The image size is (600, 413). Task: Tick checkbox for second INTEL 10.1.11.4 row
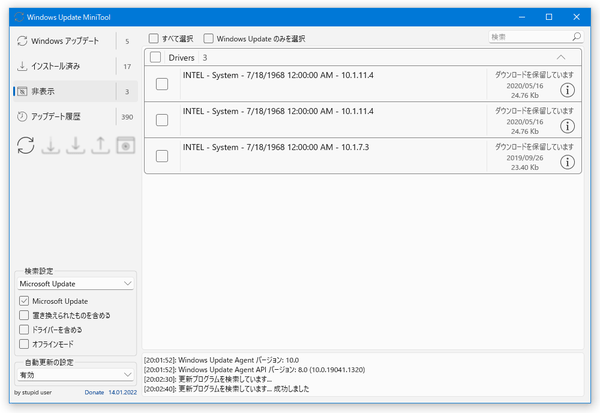pos(162,120)
